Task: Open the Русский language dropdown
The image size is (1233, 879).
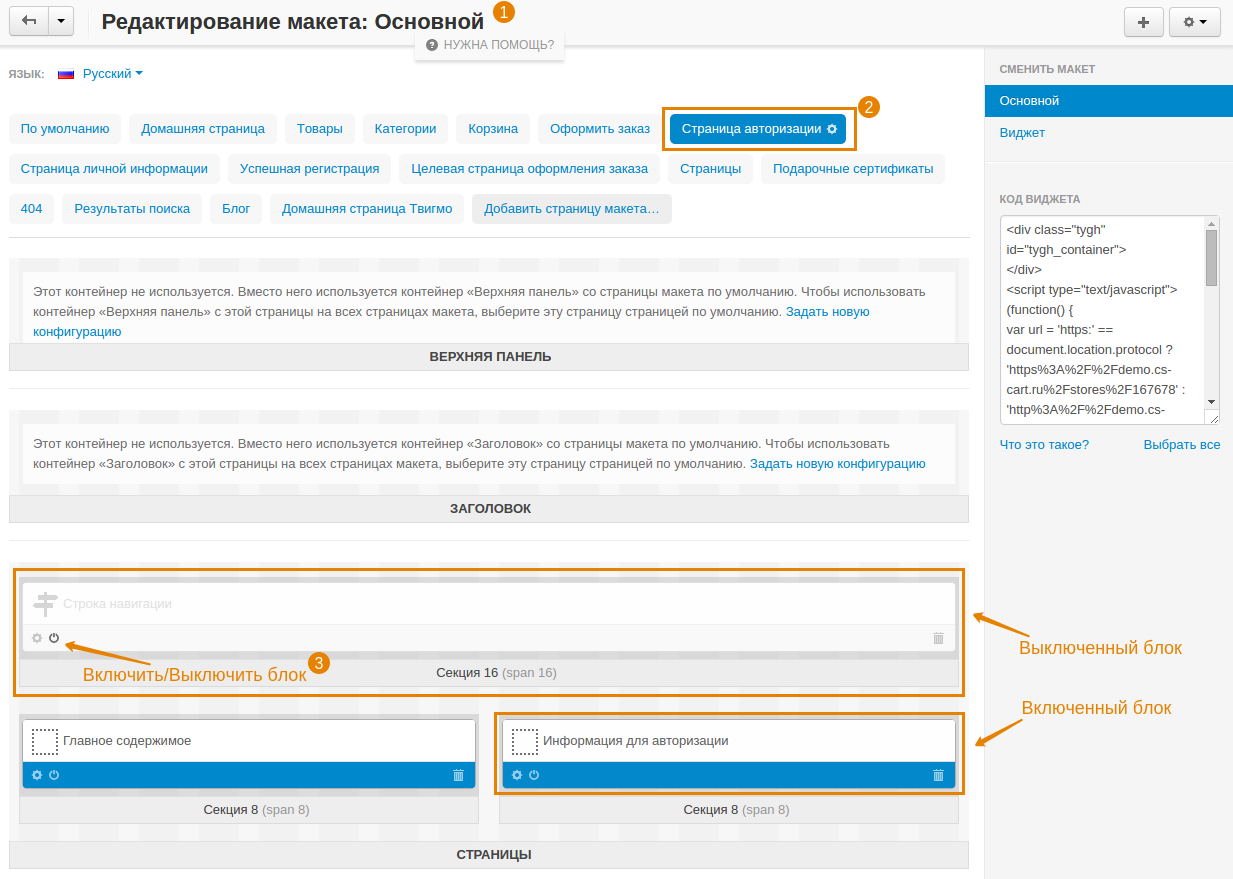Action: click(112, 73)
